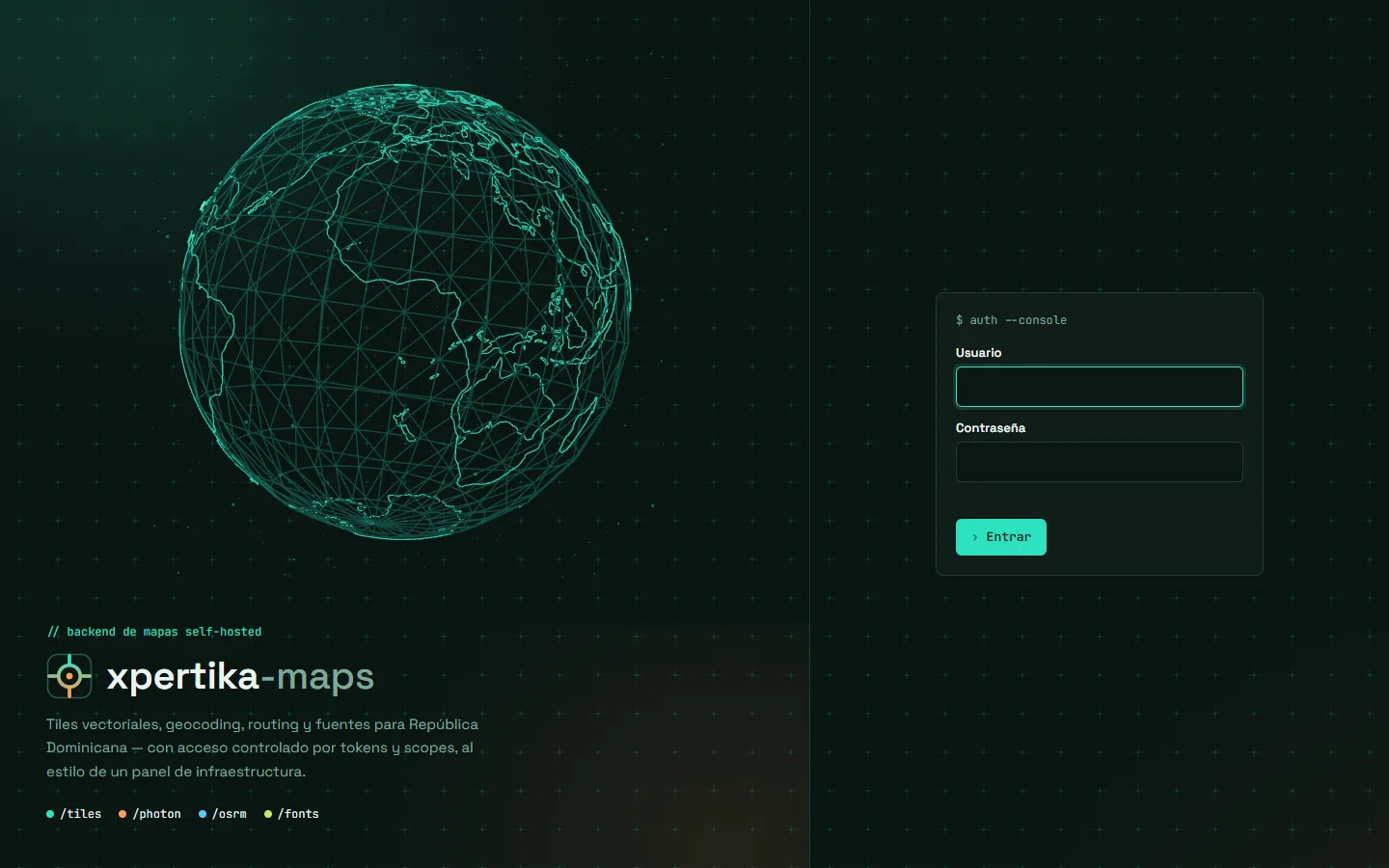Click the xpertika-maps crosshair logo icon
Image resolution: width=1389 pixels, height=868 pixels.
69,676
